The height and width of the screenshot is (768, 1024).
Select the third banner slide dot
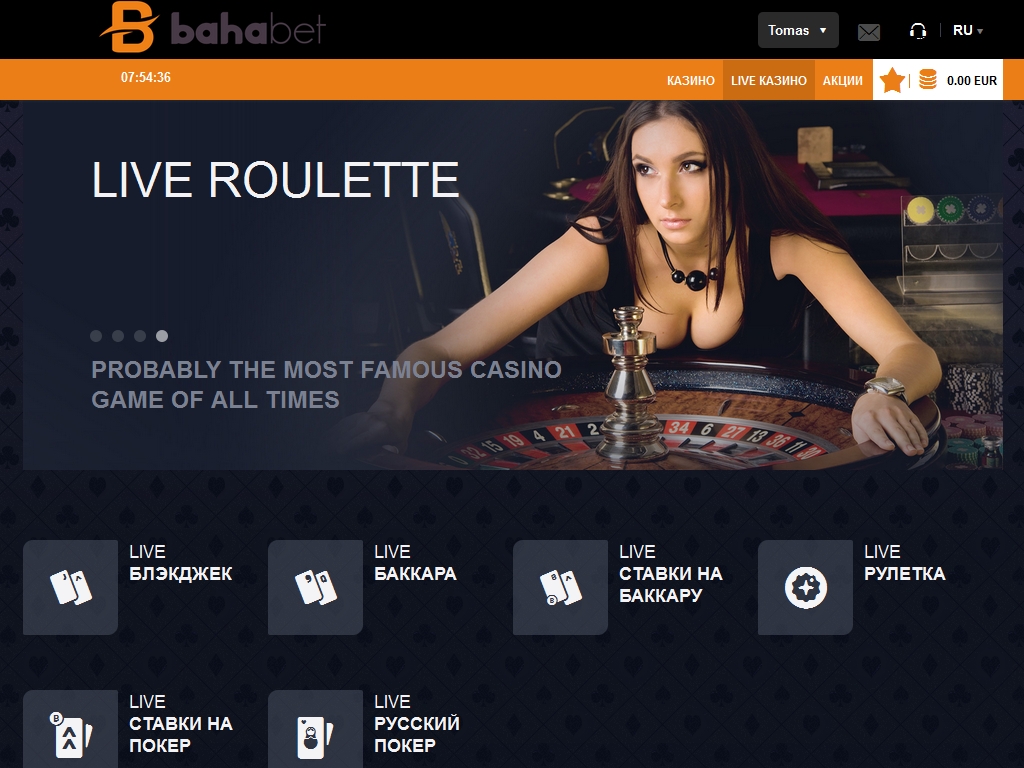pos(140,336)
